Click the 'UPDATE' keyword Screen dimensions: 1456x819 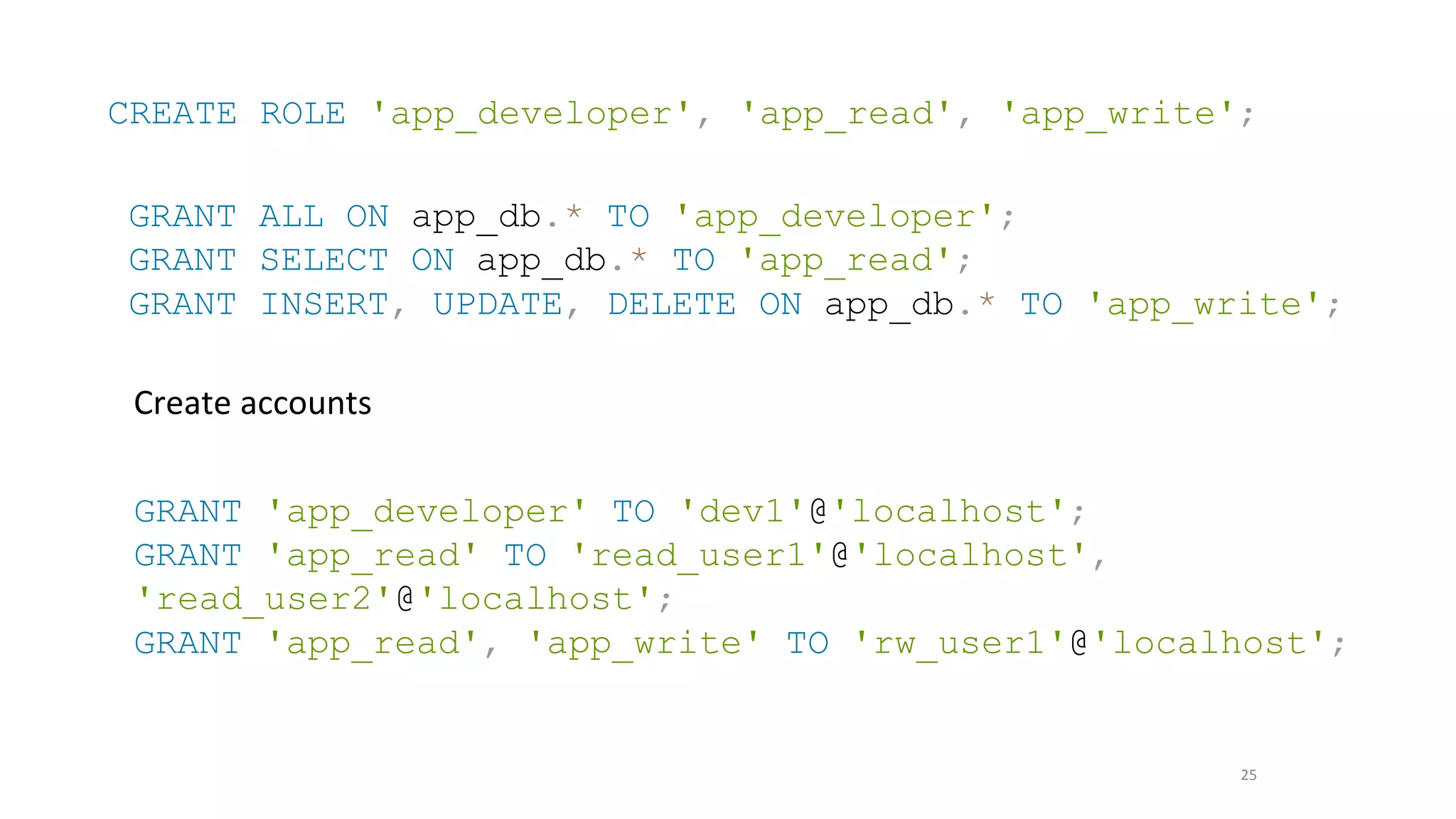pyautogui.click(x=498, y=304)
